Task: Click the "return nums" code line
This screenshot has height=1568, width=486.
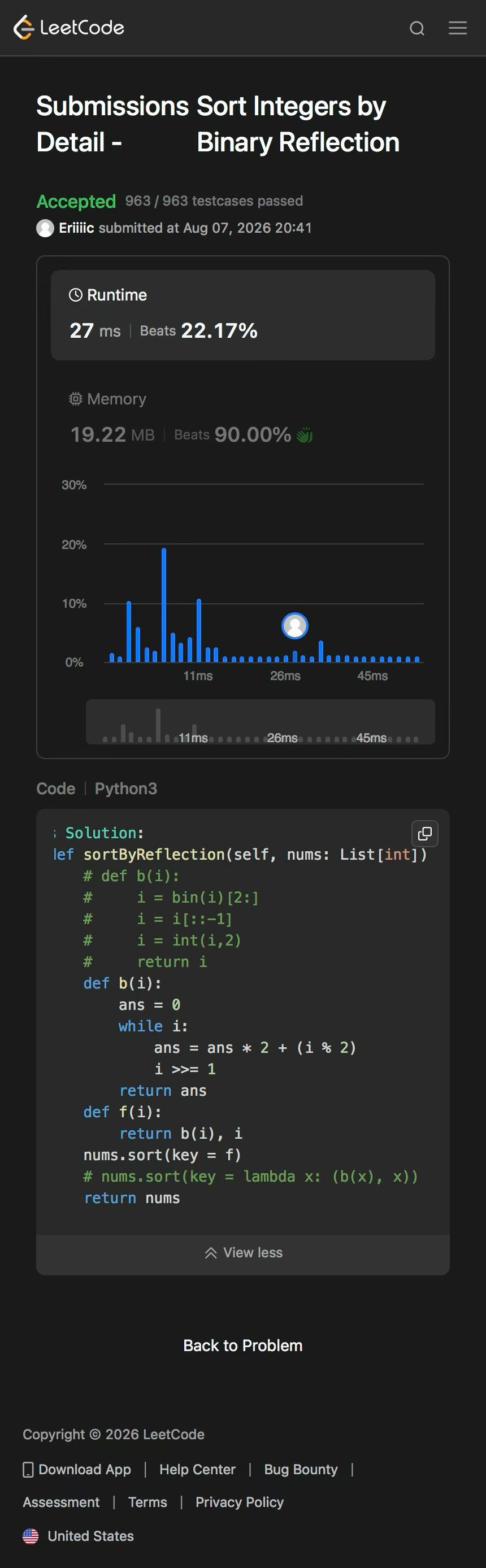Action: coord(132,1198)
